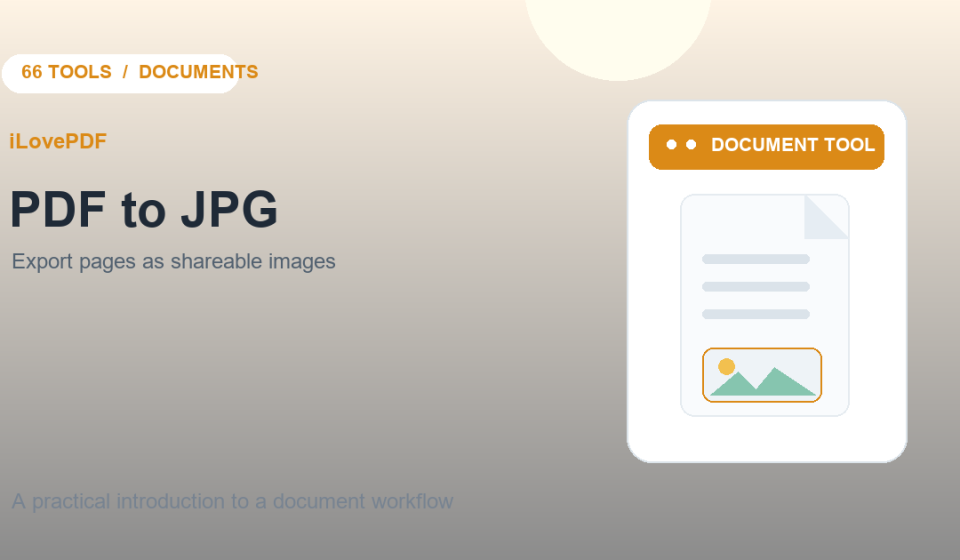Viewport: 960px width, 560px height.
Task: Click 'Export pages as shareable images' subtitle
Action: click(173, 261)
